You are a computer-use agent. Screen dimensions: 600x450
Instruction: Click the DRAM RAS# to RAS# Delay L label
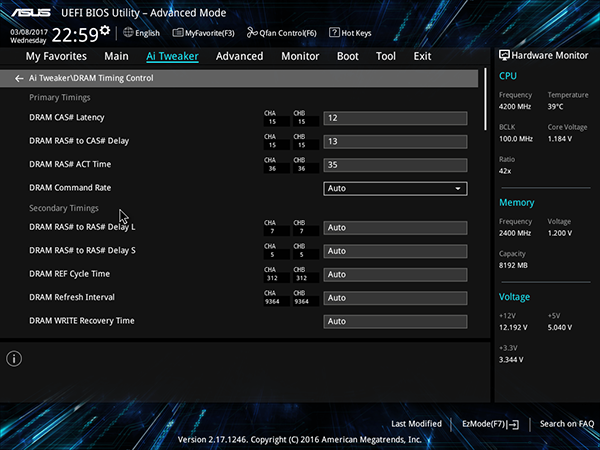[x=82, y=227]
